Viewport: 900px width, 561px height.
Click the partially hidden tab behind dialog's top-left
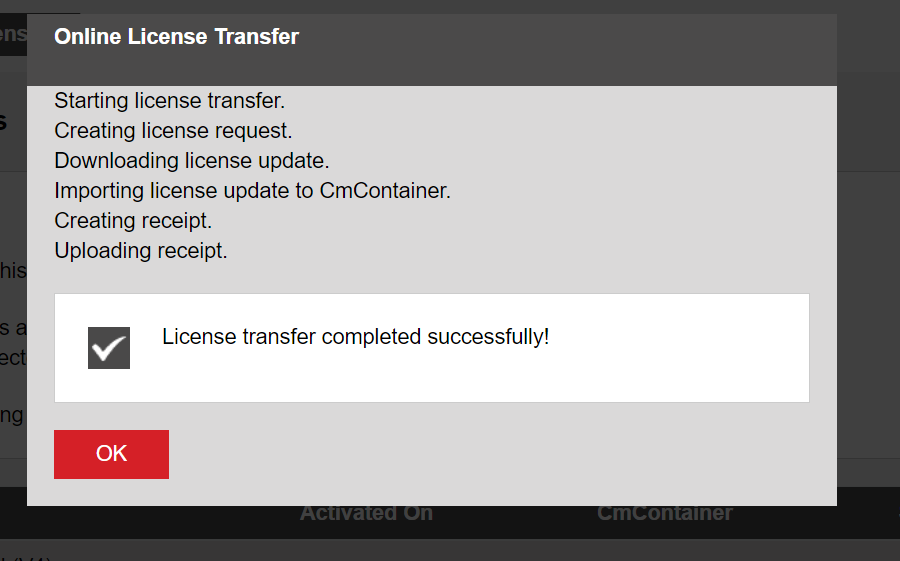[x=13, y=35]
